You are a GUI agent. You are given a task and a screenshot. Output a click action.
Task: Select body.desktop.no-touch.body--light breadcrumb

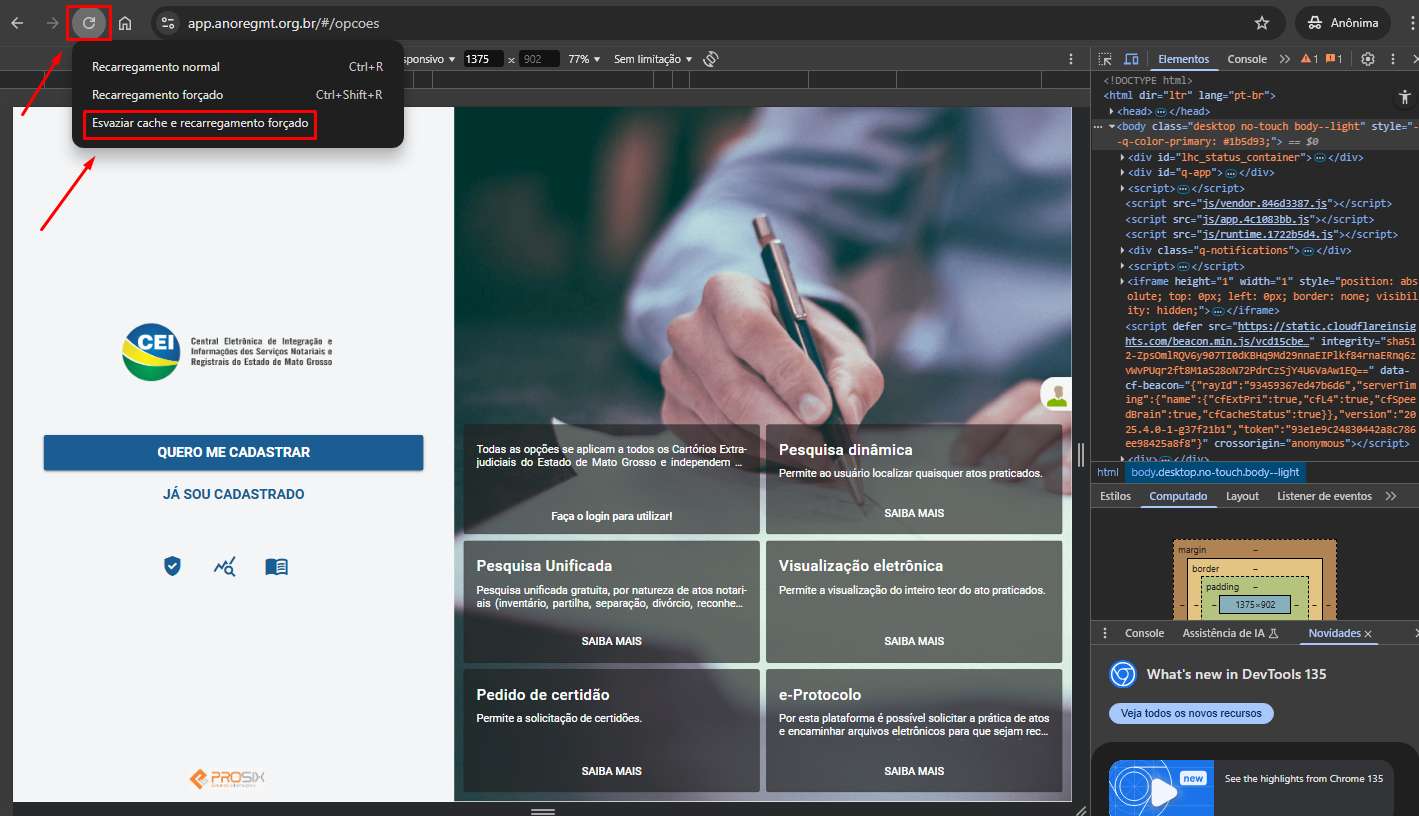[1215, 472]
